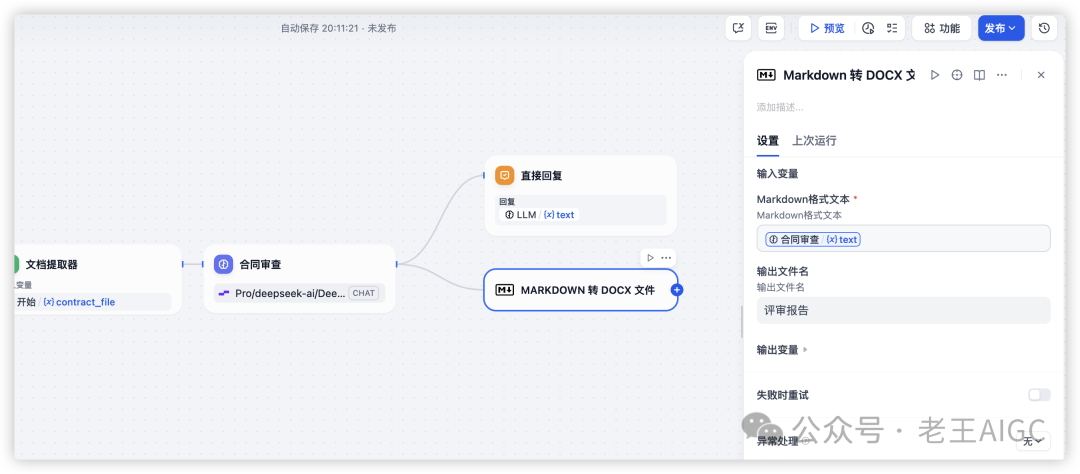Viewport: 1080px width, 474px height.
Task: Select the 文档提取器 node title
Action: coord(52,264)
